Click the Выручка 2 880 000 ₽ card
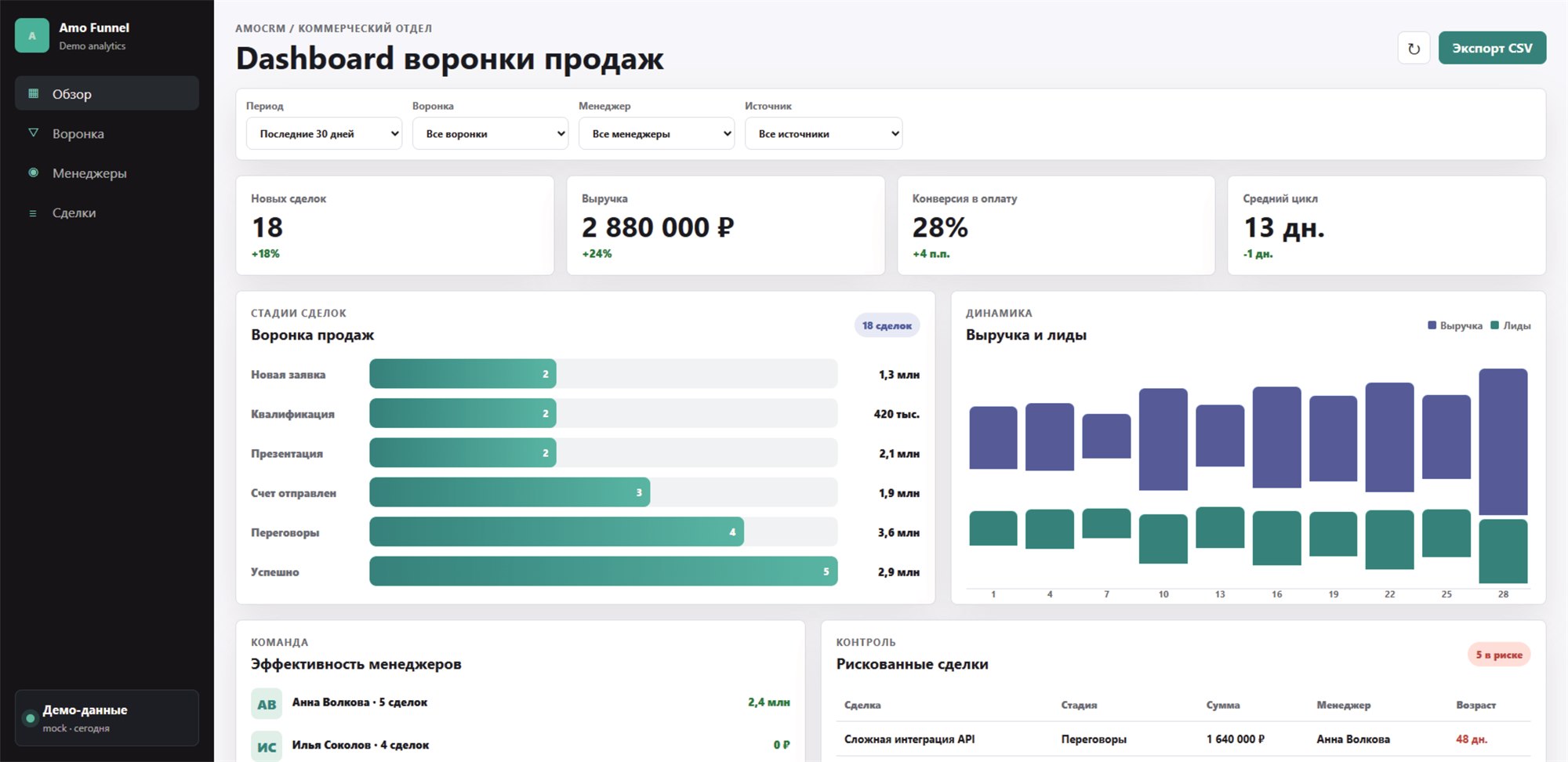 [x=726, y=225]
